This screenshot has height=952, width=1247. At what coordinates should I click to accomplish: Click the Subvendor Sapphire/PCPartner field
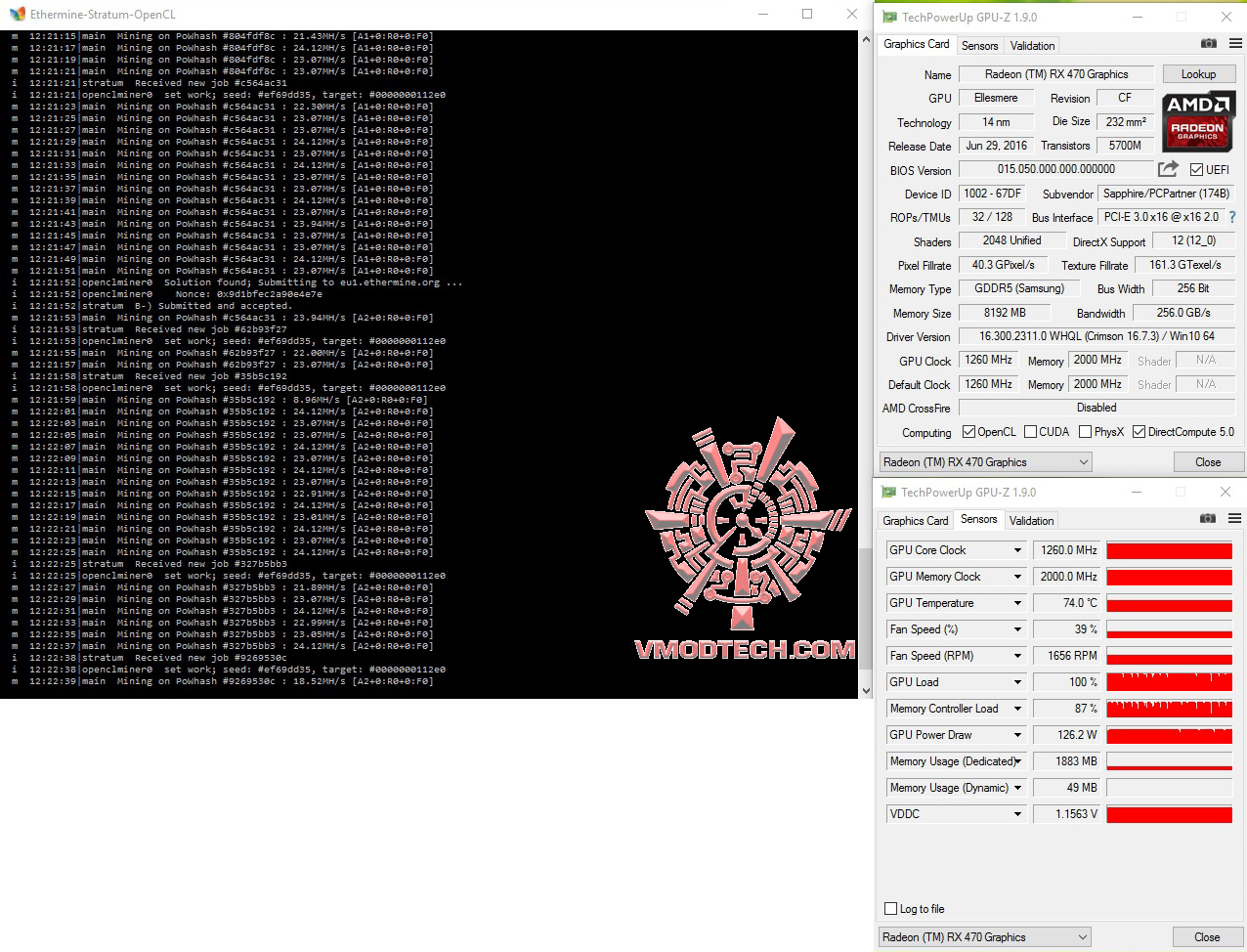[1166, 194]
